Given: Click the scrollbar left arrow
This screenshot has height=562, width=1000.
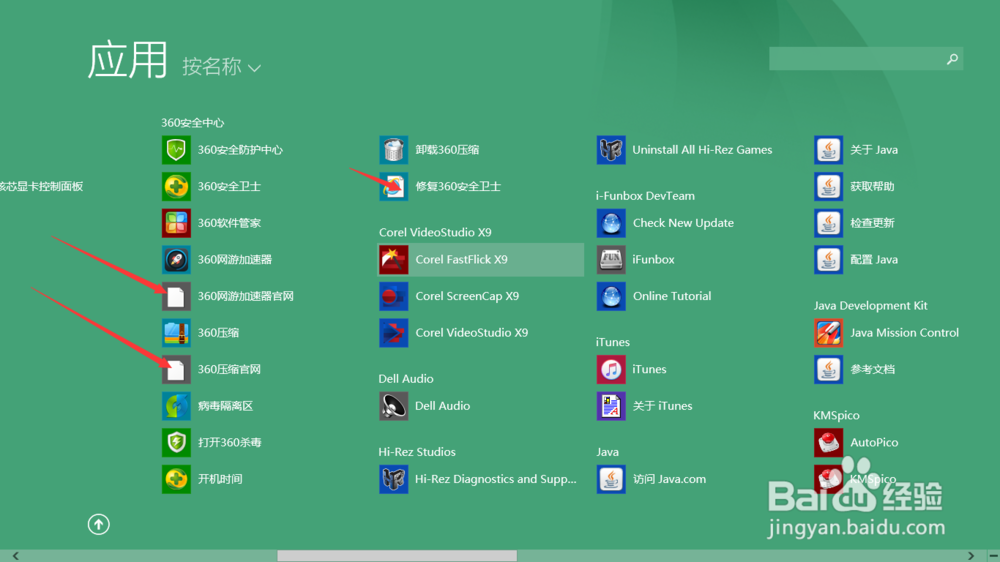Looking at the screenshot, I should click(x=15, y=556).
